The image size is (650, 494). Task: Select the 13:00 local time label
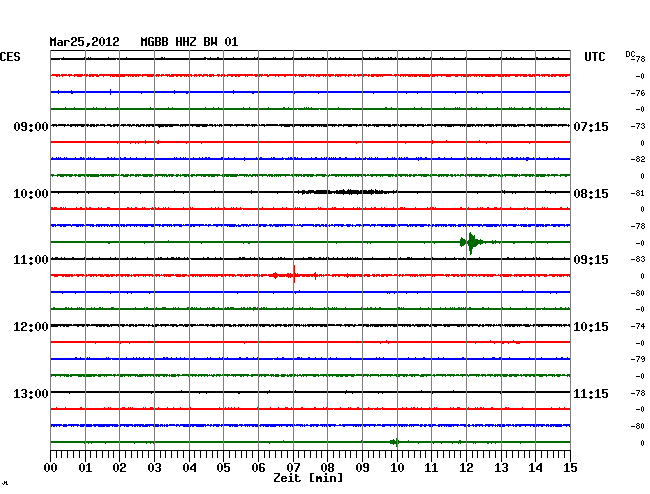(x=31, y=393)
